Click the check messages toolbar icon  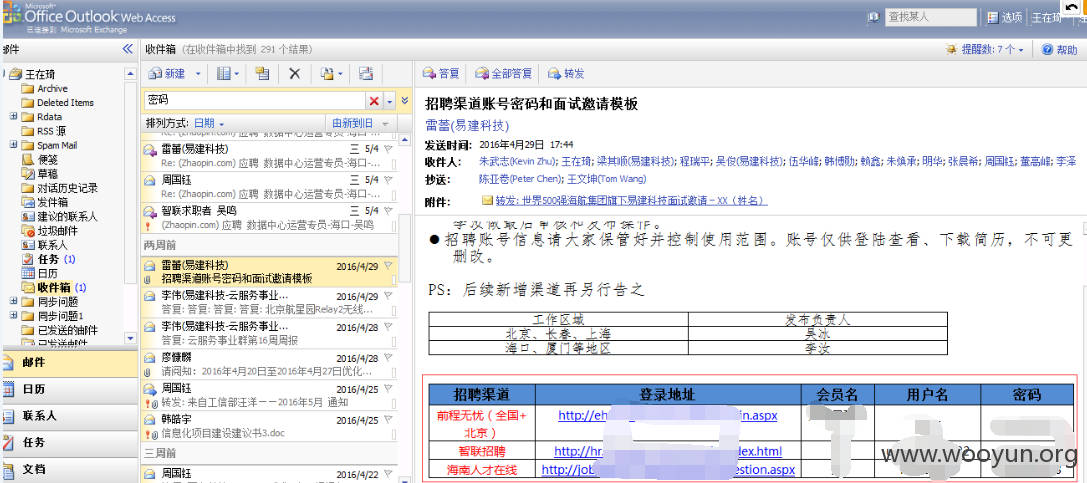pos(261,73)
